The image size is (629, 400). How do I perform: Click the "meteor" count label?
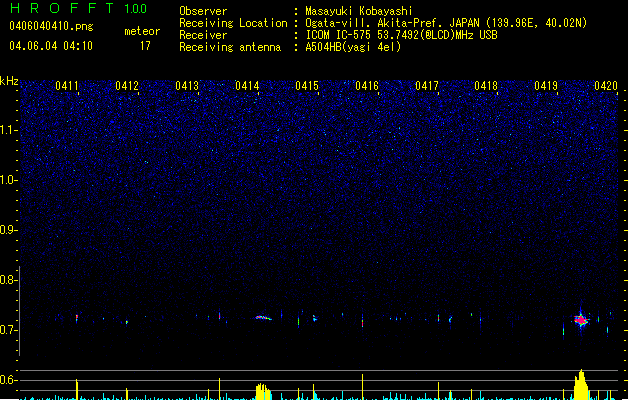[142, 31]
